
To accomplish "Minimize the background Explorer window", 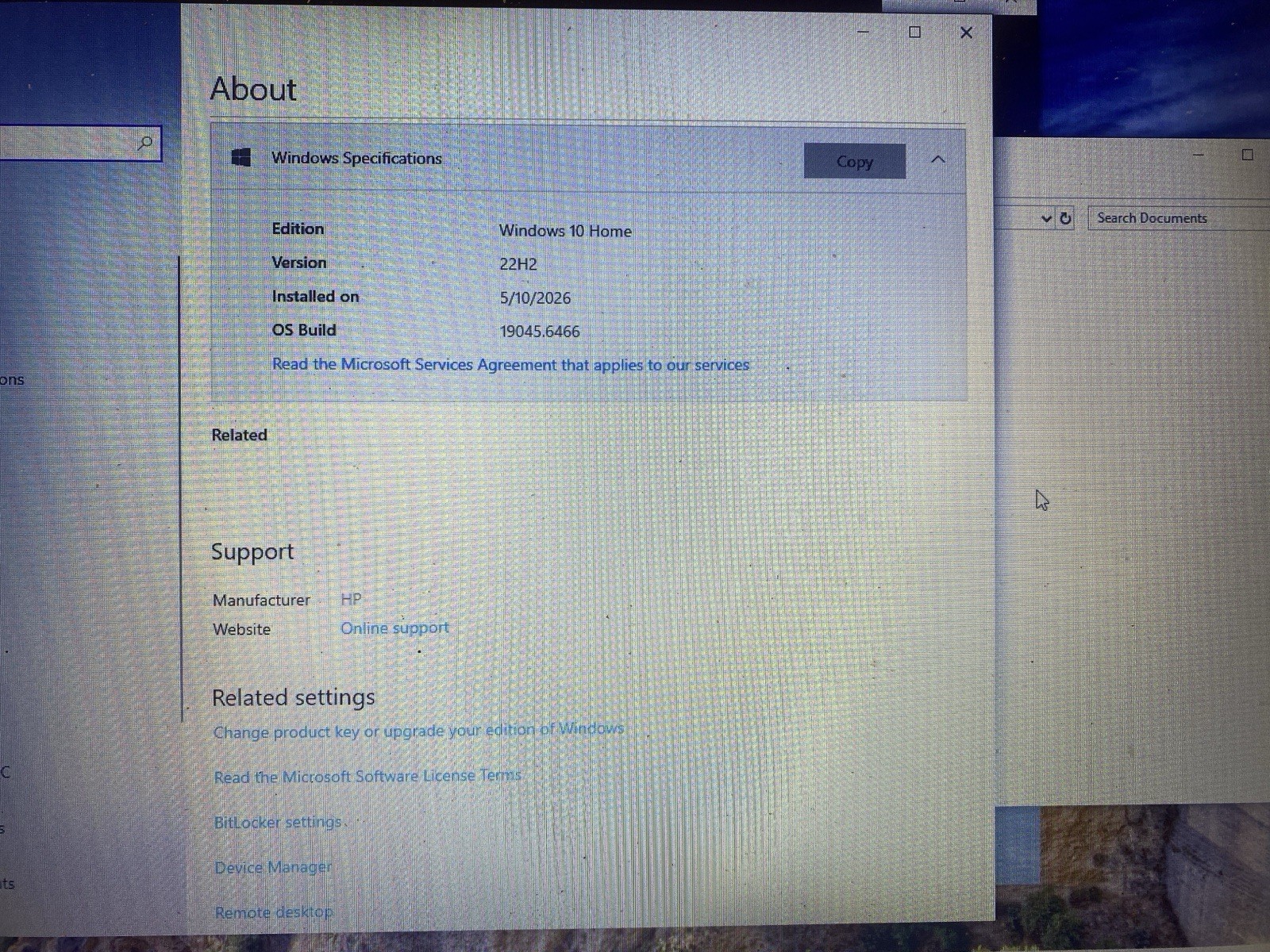I will (1199, 155).
